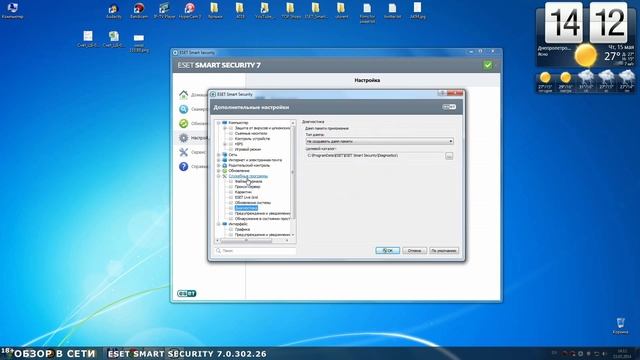
Task: Collapse the Компьютер tree node
Action: pos(219,122)
